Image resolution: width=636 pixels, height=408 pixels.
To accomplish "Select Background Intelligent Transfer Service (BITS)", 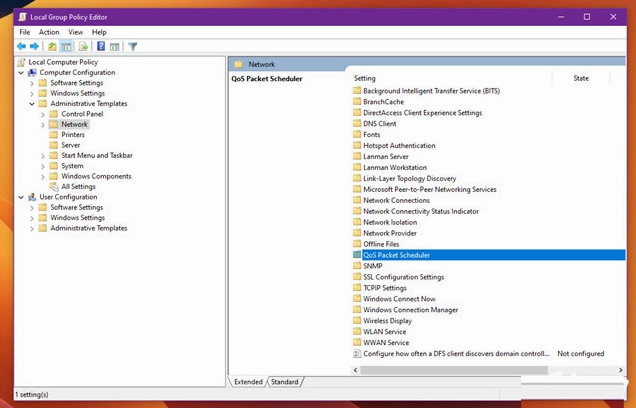I will pyautogui.click(x=431, y=91).
